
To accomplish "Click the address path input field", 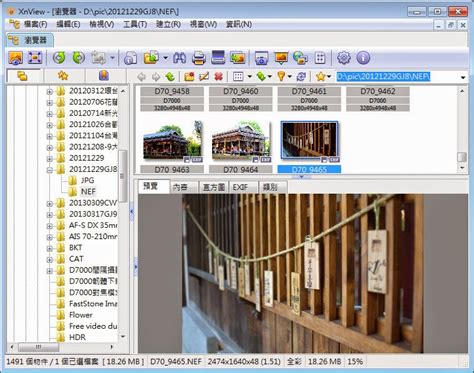I will 397,77.
